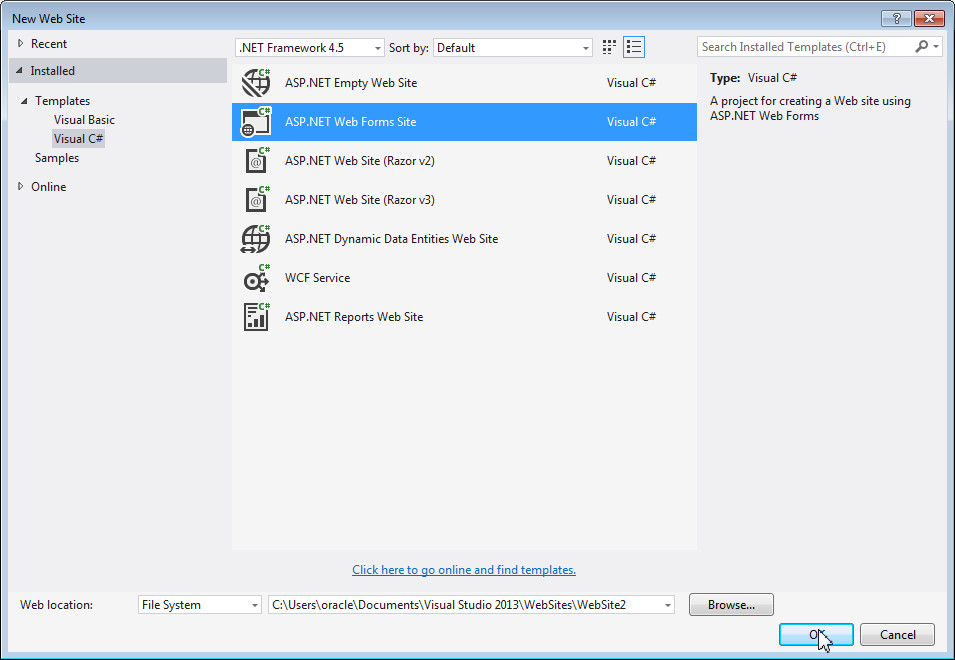Click the ASP.NET Empty Web Site globe icon
955x660 pixels.
256,83
